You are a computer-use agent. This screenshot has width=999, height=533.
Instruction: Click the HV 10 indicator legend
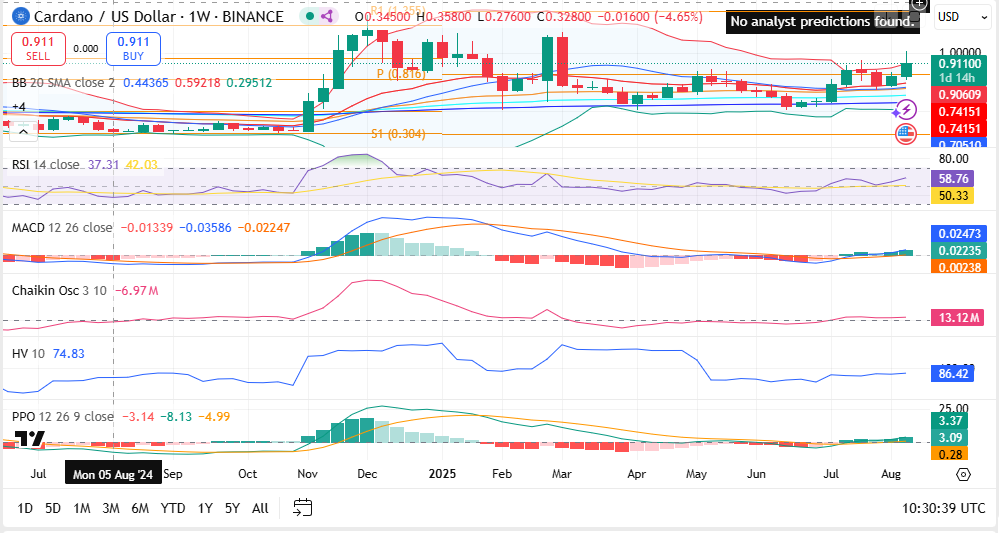[x=29, y=353]
